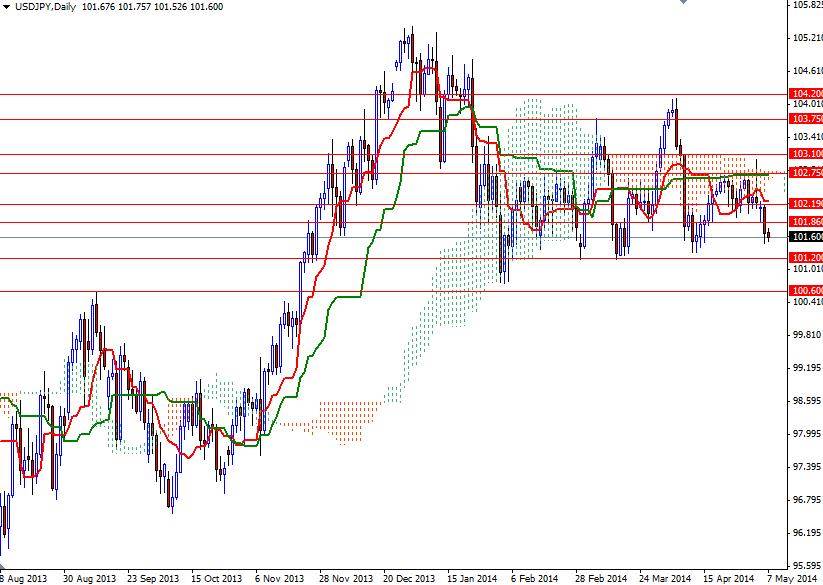Select the 104.200 resistance level tag
Viewport: 823px width, 585px height.
click(806, 93)
